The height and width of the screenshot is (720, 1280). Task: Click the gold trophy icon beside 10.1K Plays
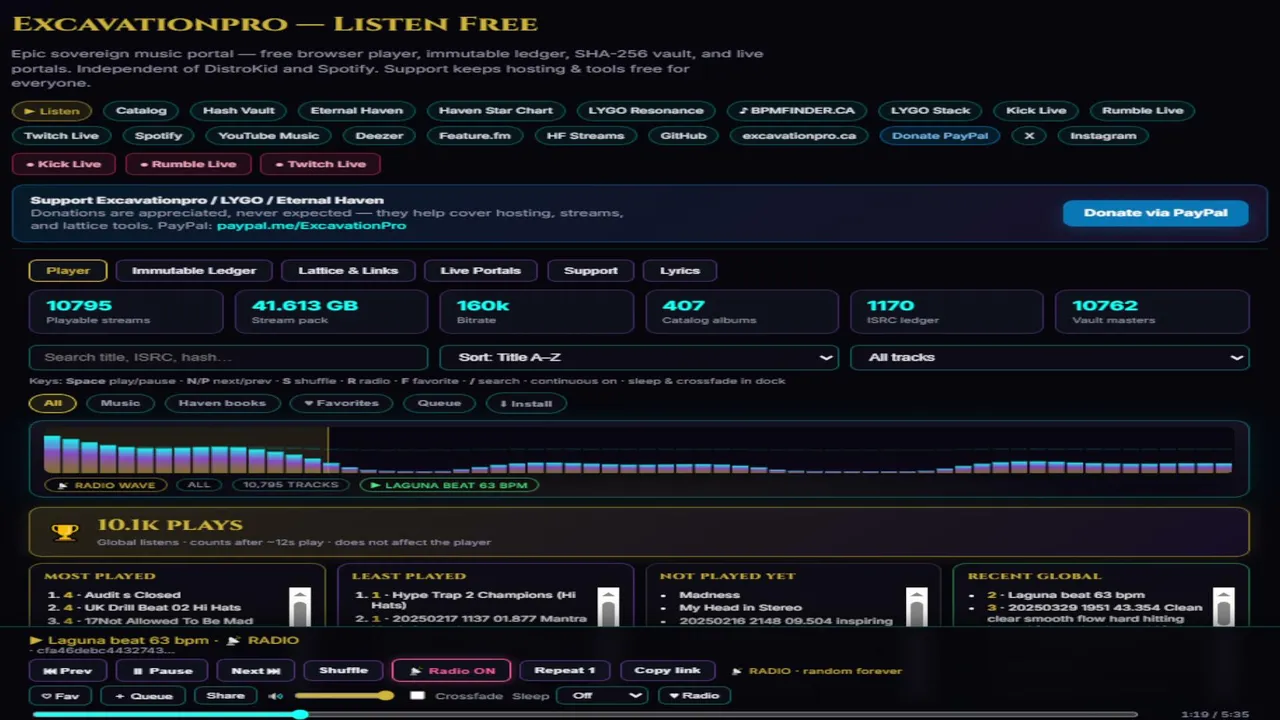click(65, 532)
